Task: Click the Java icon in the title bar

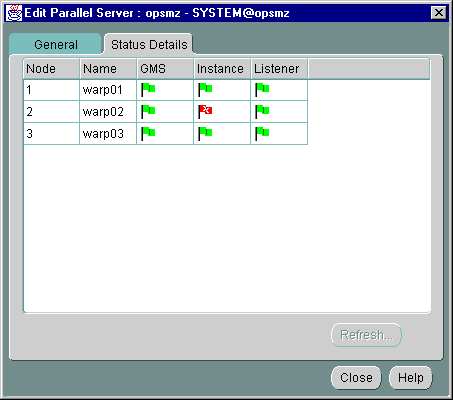Action: tap(14, 13)
